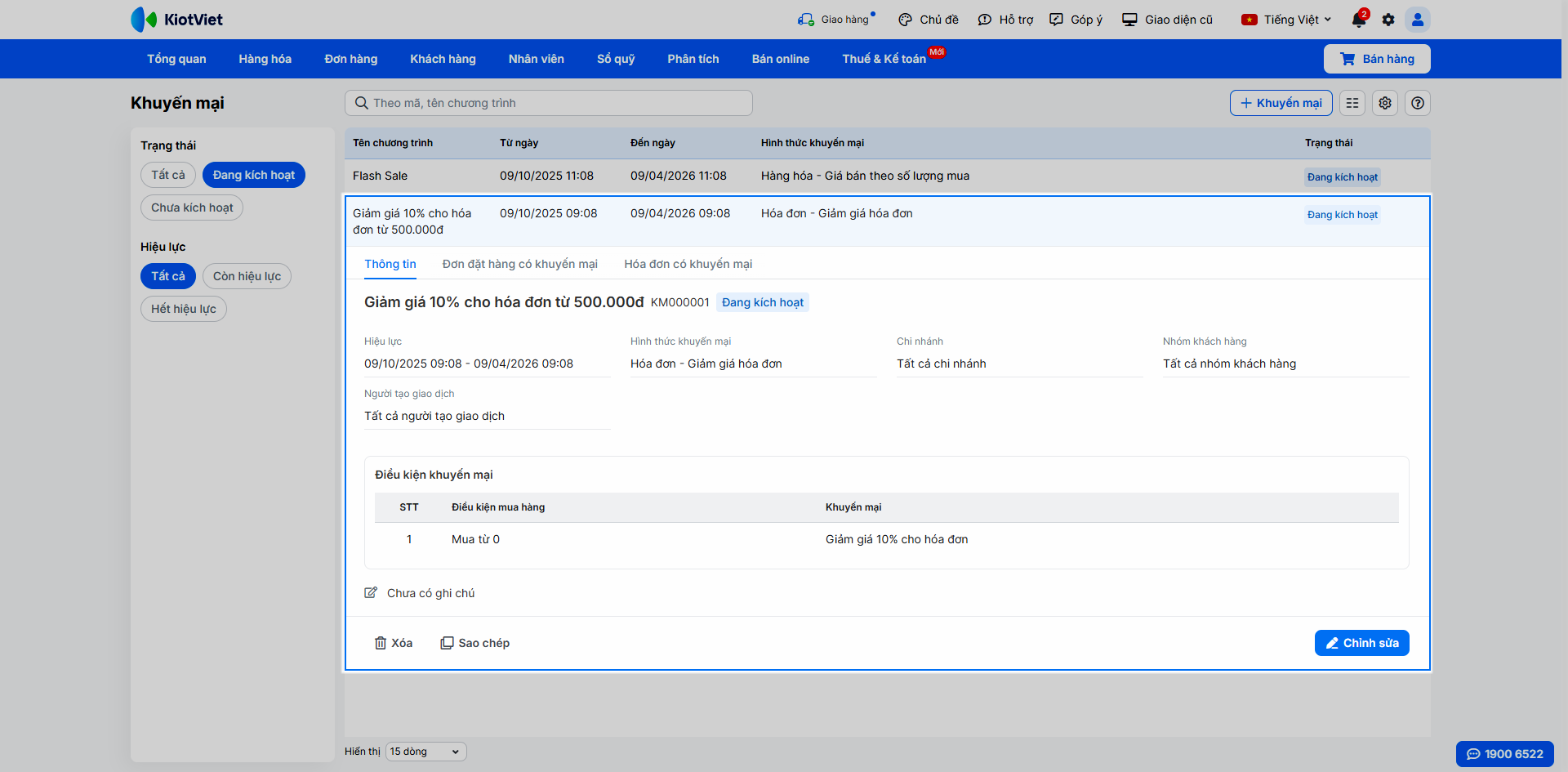
Task: Click the promotion search field
Action: pos(549,103)
